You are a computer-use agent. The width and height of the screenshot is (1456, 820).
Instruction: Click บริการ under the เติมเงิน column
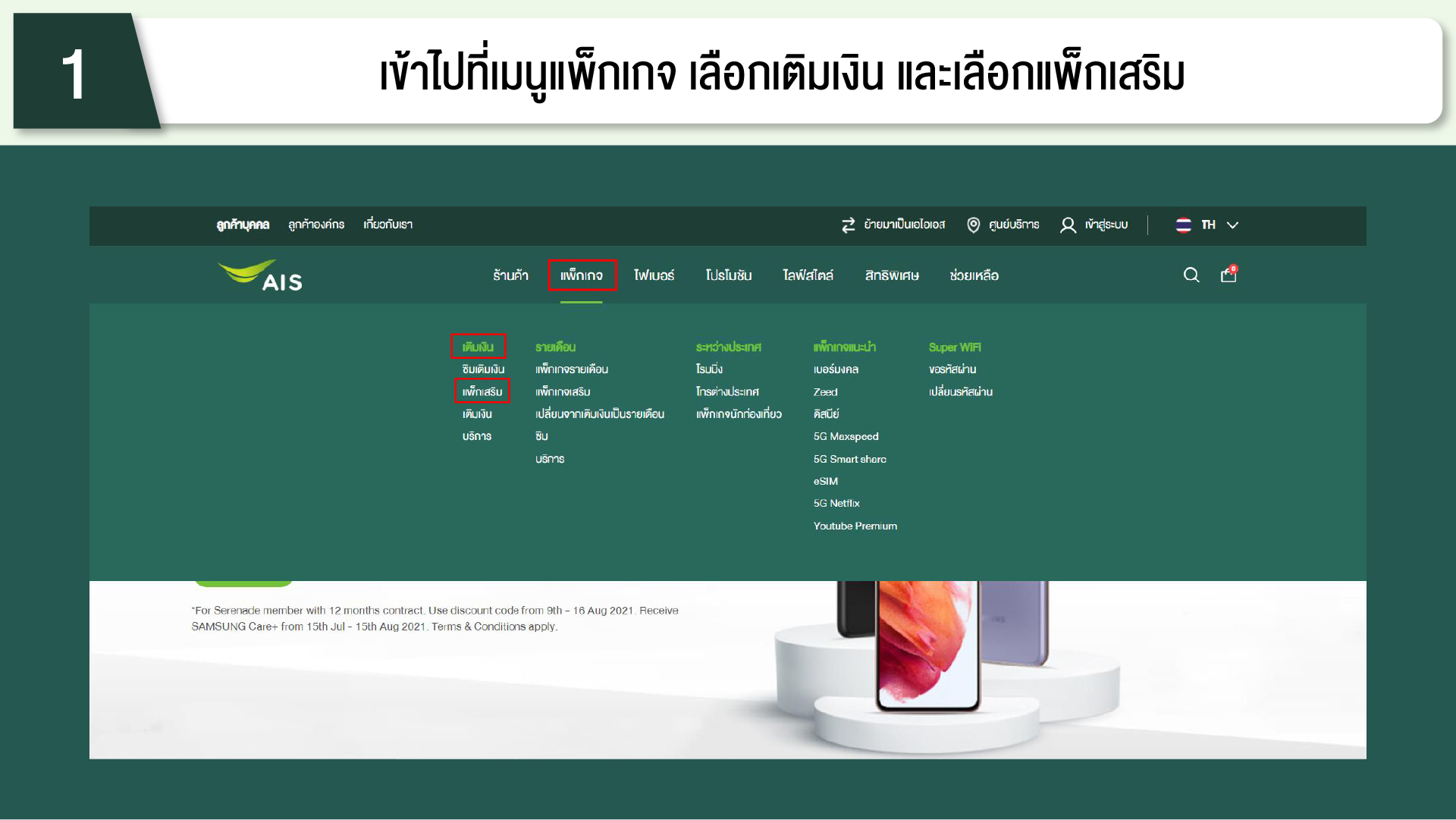(477, 436)
